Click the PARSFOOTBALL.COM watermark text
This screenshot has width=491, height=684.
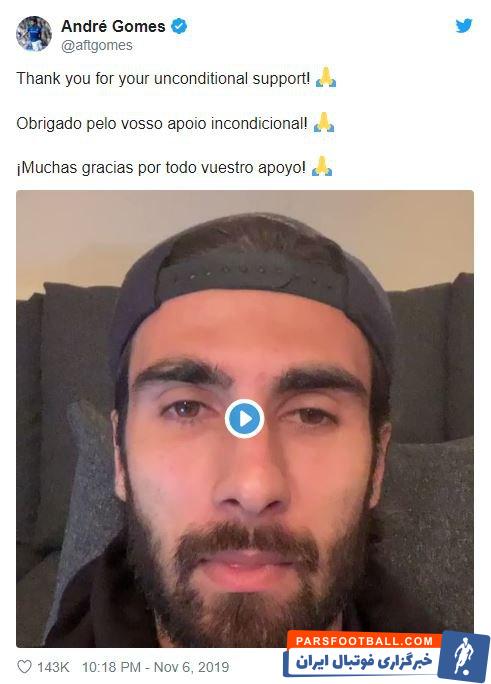coord(364,641)
